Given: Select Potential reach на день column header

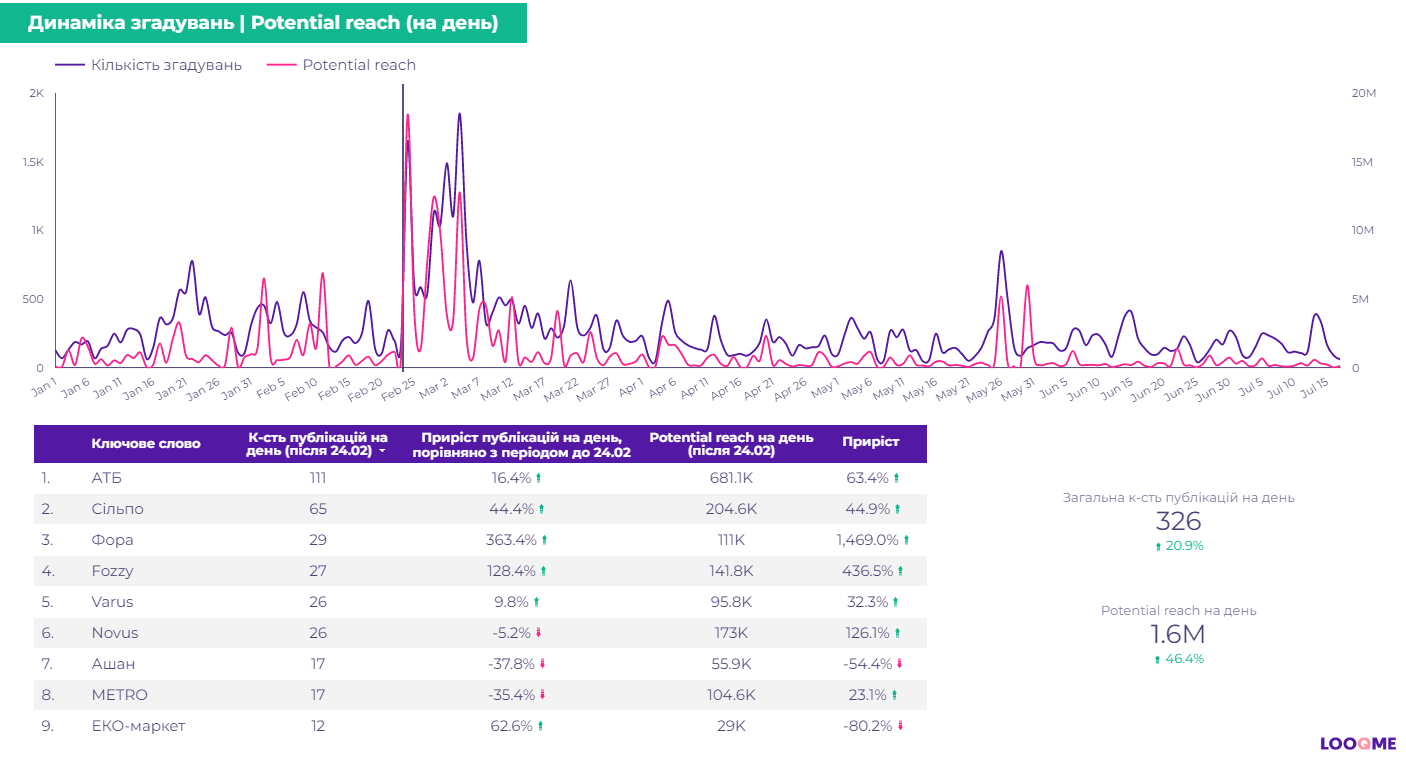Looking at the screenshot, I should [x=731, y=444].
